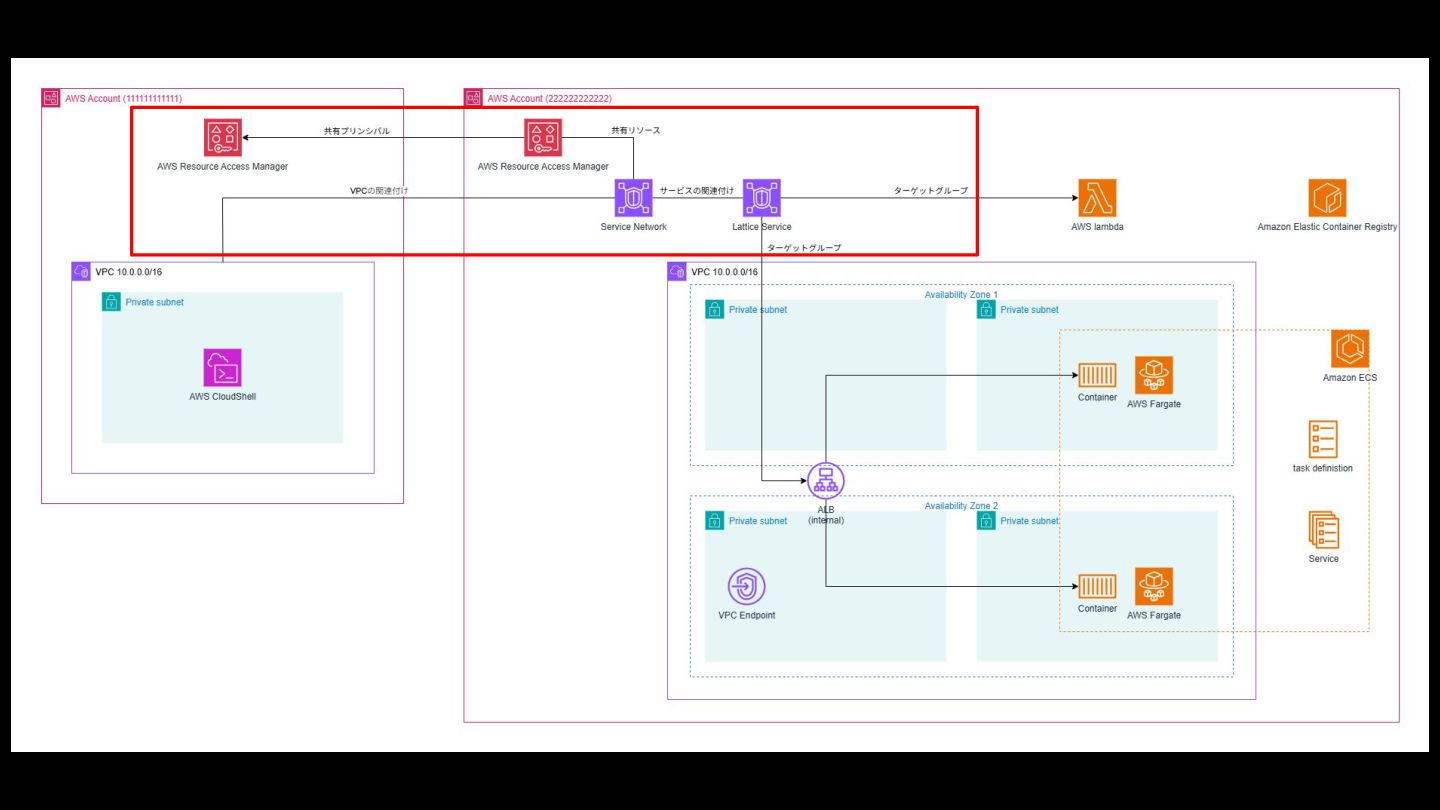The width and height of the screenshot is (1440, 810).
Task: Click the Availability Zone 2 title
Action: click(961, 506)
